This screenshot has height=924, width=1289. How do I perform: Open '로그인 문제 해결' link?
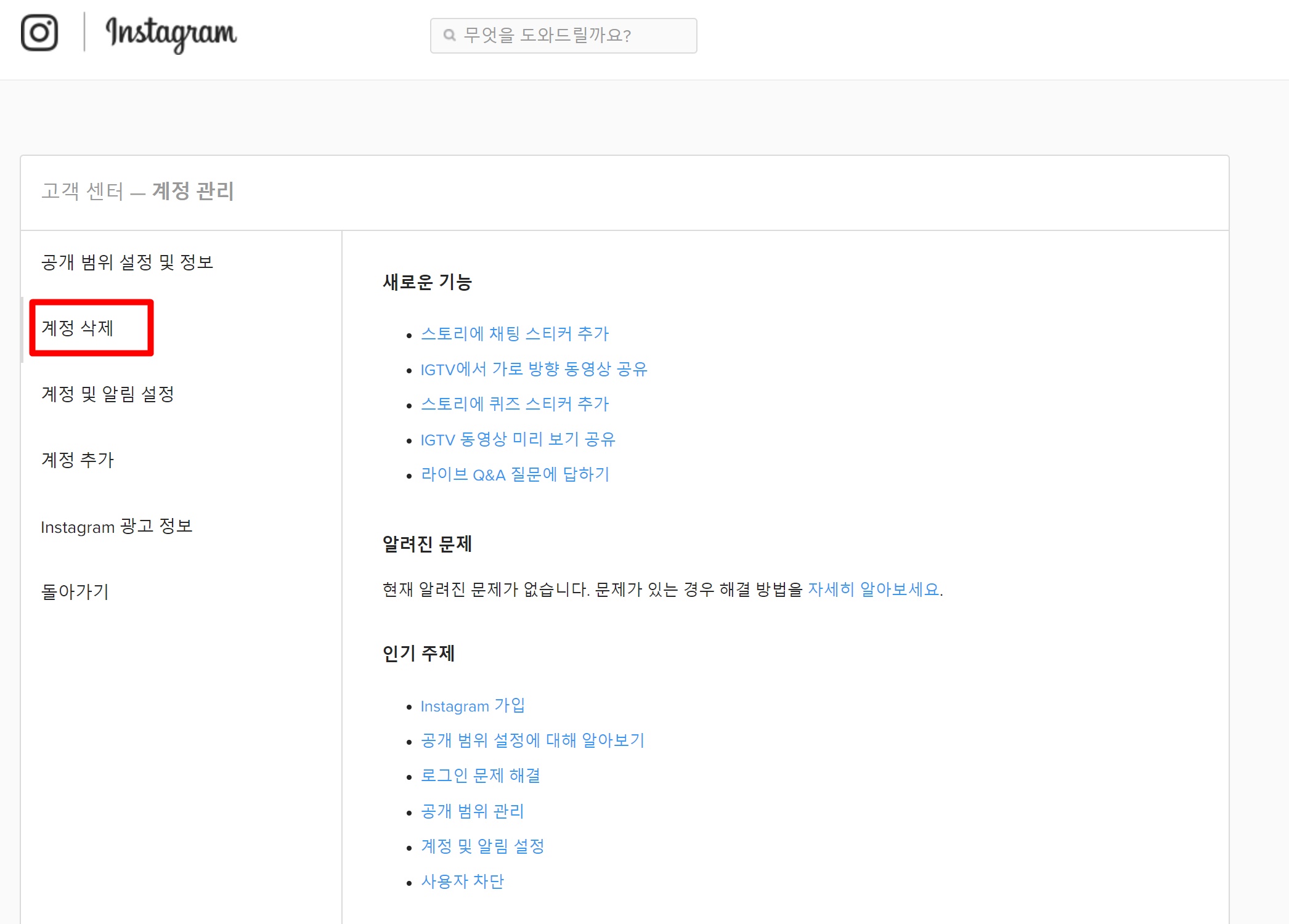pos(480,776)
